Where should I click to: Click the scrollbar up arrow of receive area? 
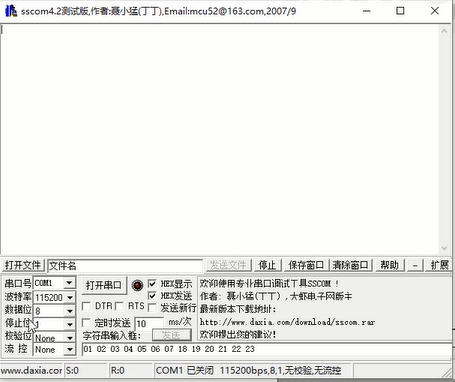point(444,31)
